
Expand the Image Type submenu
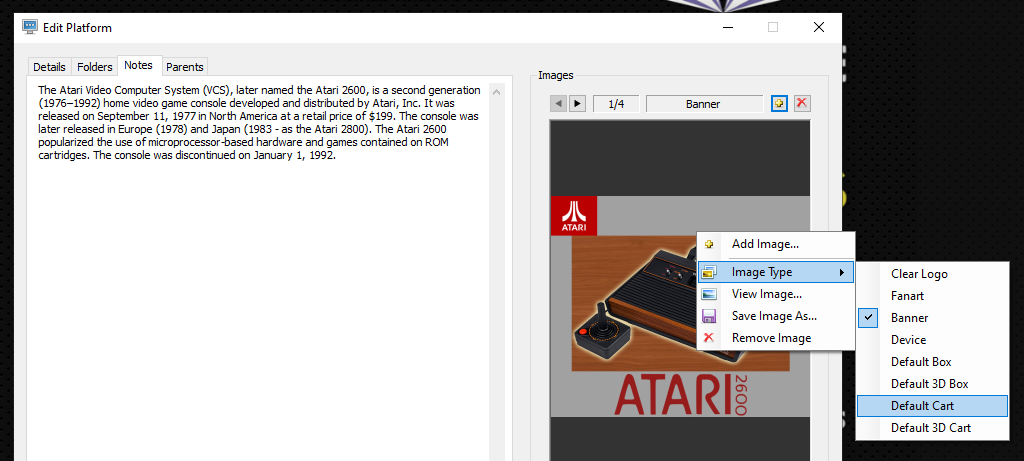[x=776, y=272]
